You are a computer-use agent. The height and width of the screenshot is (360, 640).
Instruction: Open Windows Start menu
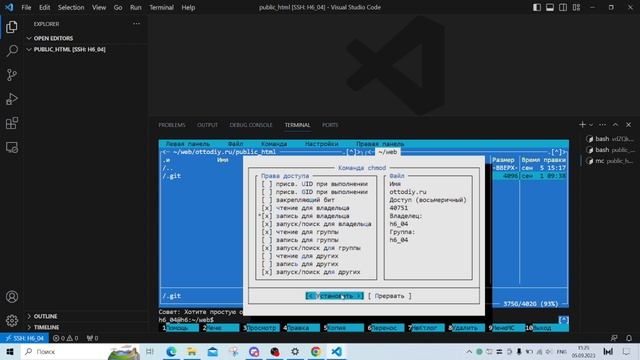coord(10,351)
